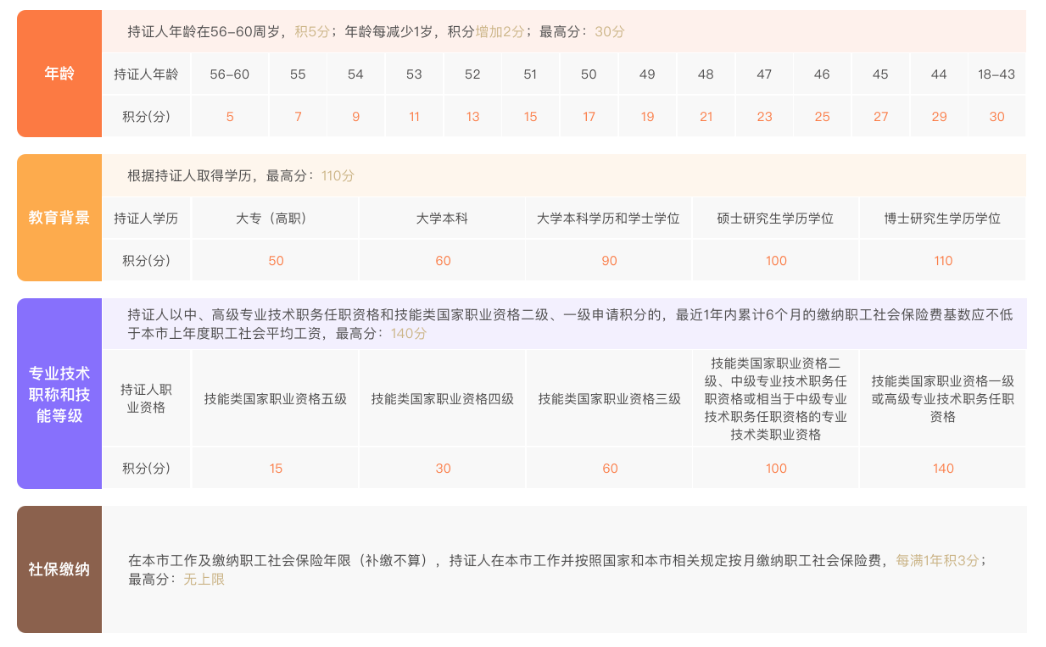The height and width of the screenshot is (647, 1046).
Task: Click score 110 under 博士研究生学历学位
Action: 943,261
